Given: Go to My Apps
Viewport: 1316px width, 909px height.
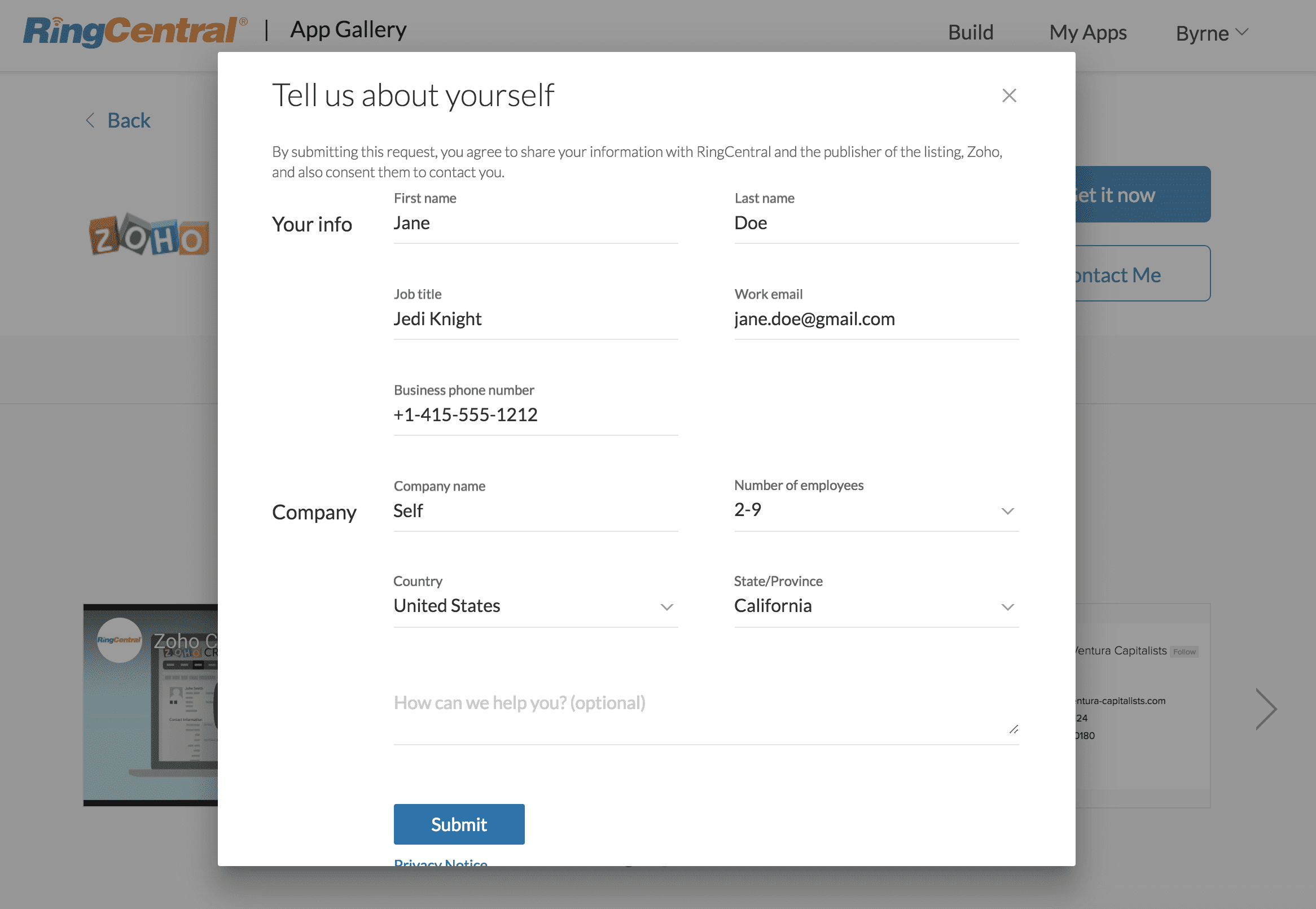Looking at the screenshot, I should [x=1087, y=33].
